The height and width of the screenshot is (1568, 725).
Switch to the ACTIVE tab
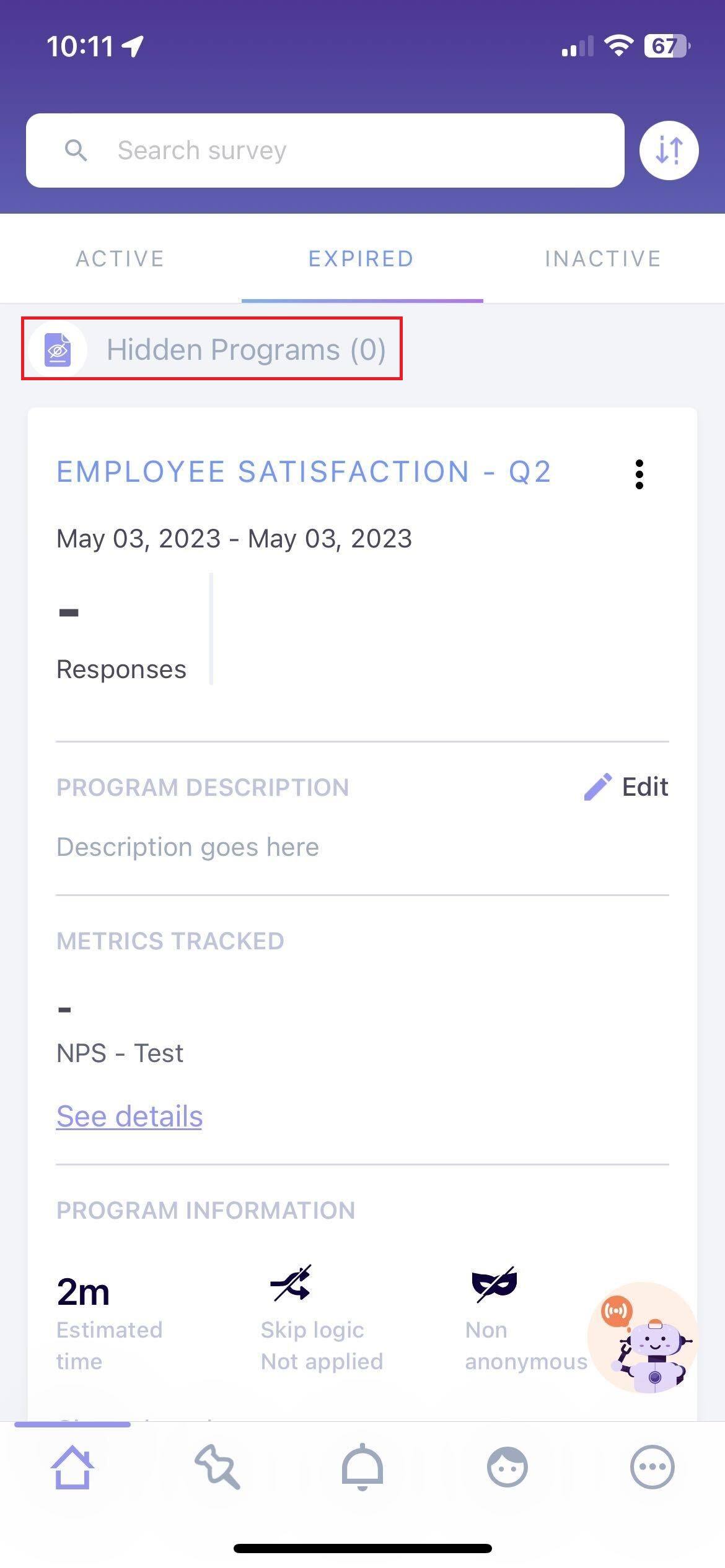click(120, 259)
